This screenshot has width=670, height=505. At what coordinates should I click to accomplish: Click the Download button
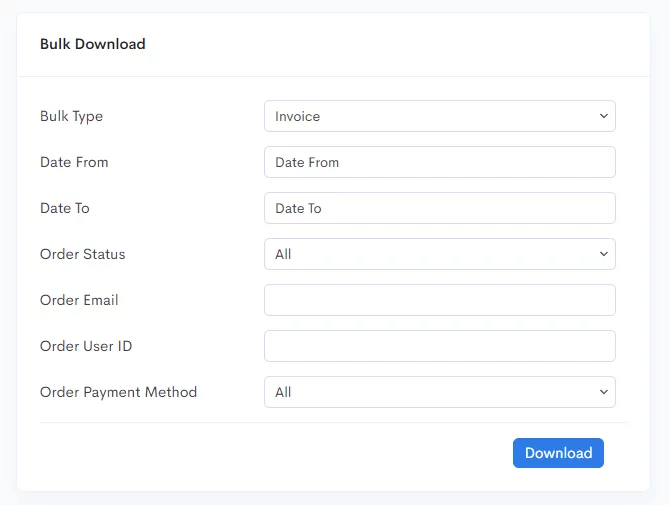(x=558, y=453)
